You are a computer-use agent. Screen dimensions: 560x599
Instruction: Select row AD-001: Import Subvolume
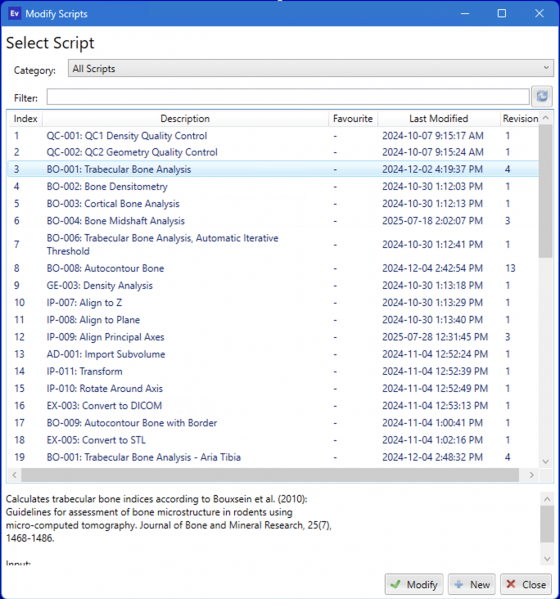[x=274, y=354]
